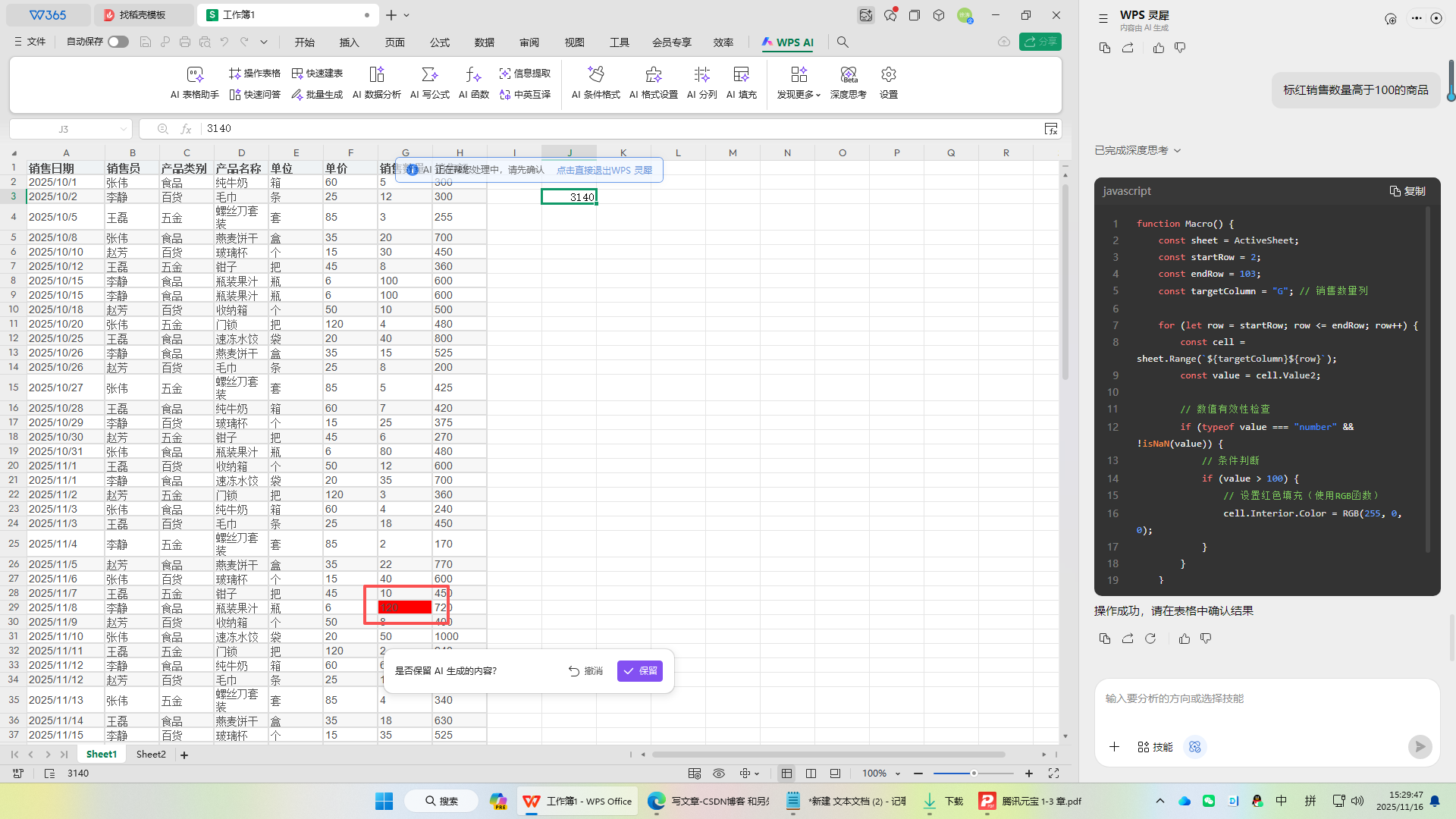Toggle the 自动保存 switch
Screen dimensions: 1456x819
coord(118,42)
